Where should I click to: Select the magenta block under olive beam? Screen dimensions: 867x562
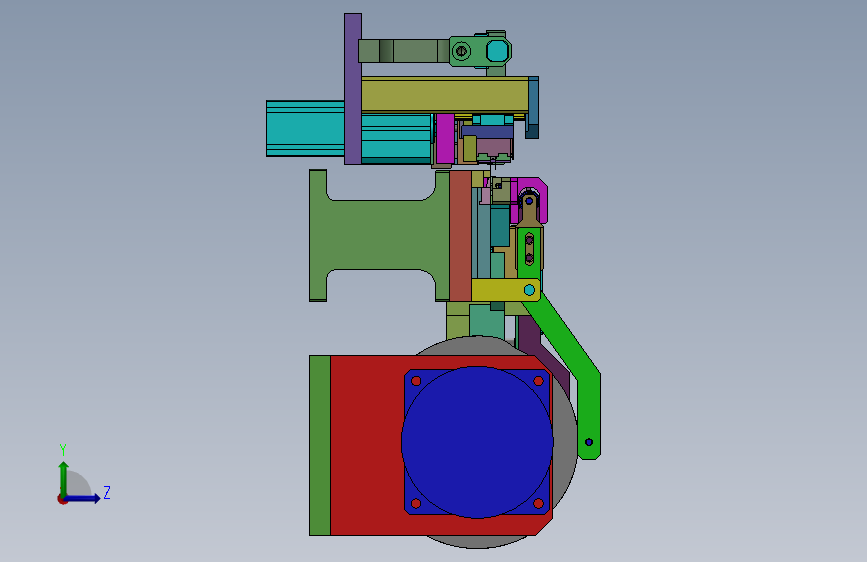[x=445, y=139]
